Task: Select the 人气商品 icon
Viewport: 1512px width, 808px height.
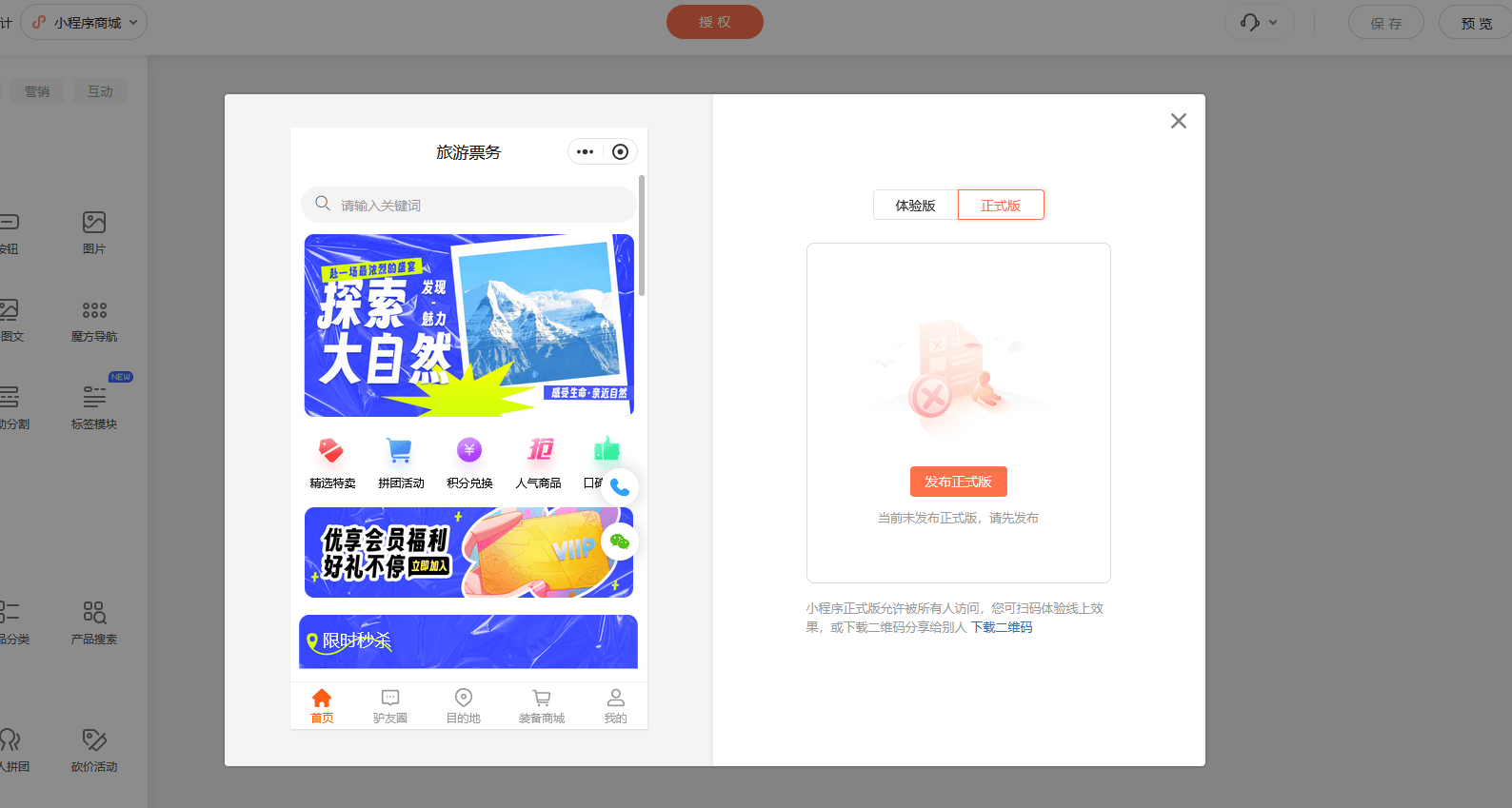Action: 539,450
